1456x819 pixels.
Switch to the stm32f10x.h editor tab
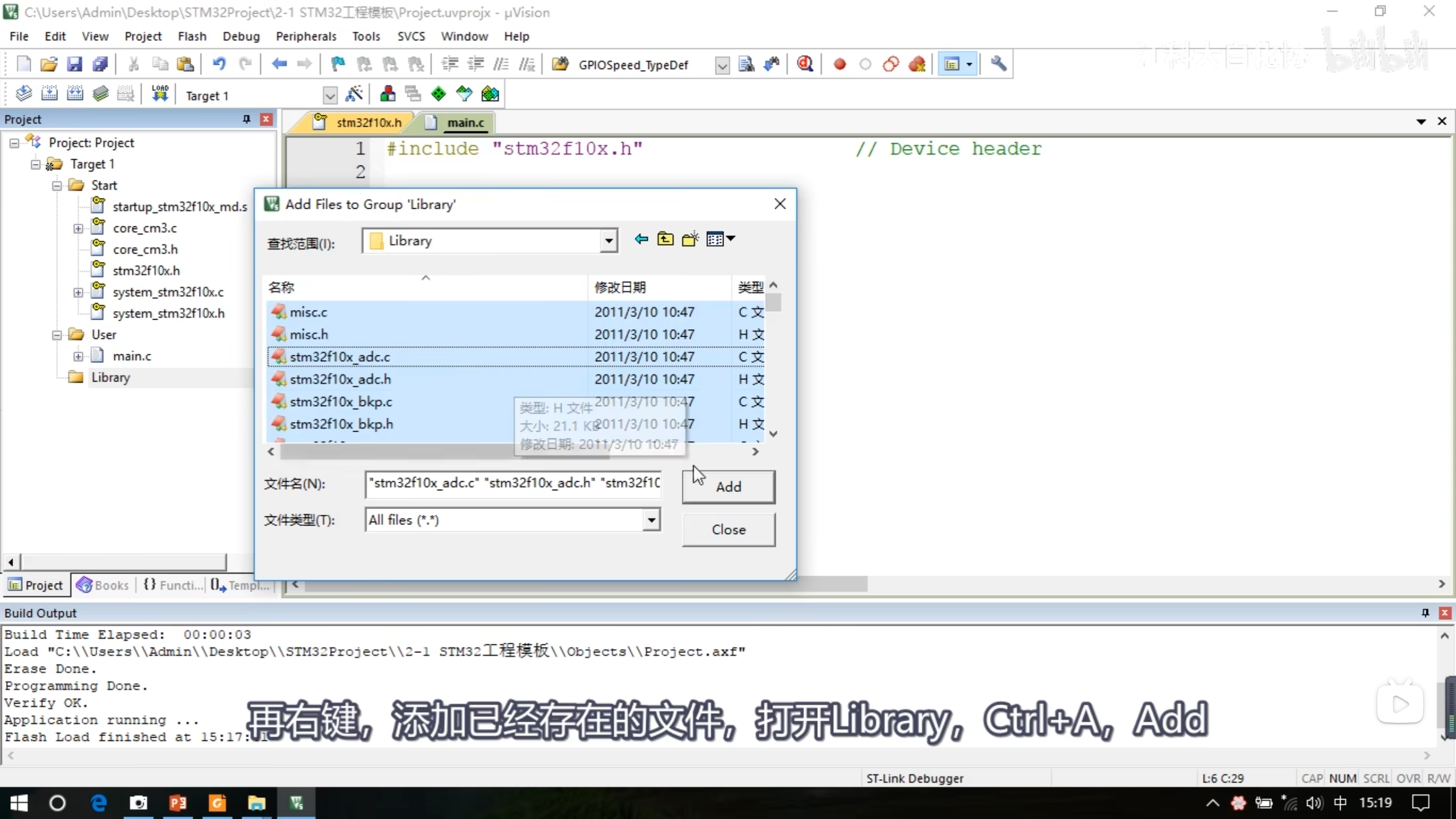point(368,123)
